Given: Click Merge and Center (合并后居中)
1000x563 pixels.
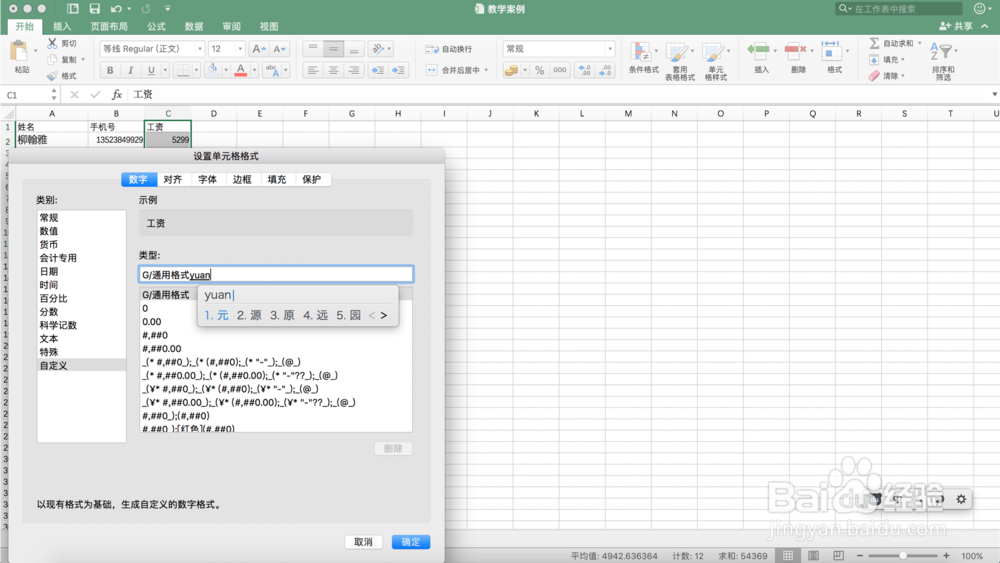Looking at the screenshot, I should click(x=453, y=70).
